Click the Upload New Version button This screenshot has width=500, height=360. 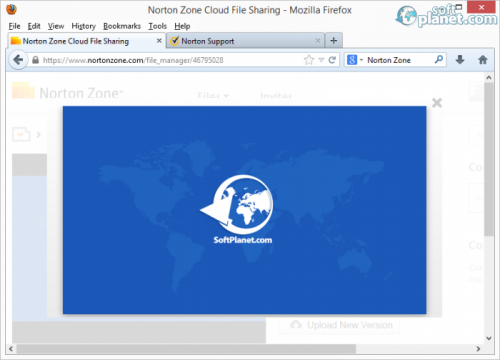(x=339, y=325)
